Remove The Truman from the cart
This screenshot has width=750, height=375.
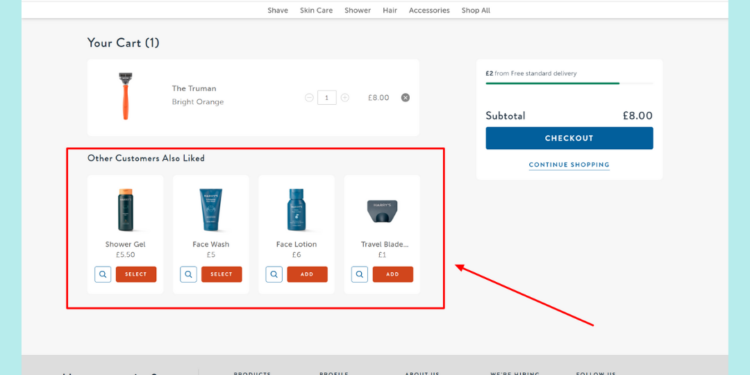pos(405,98)
